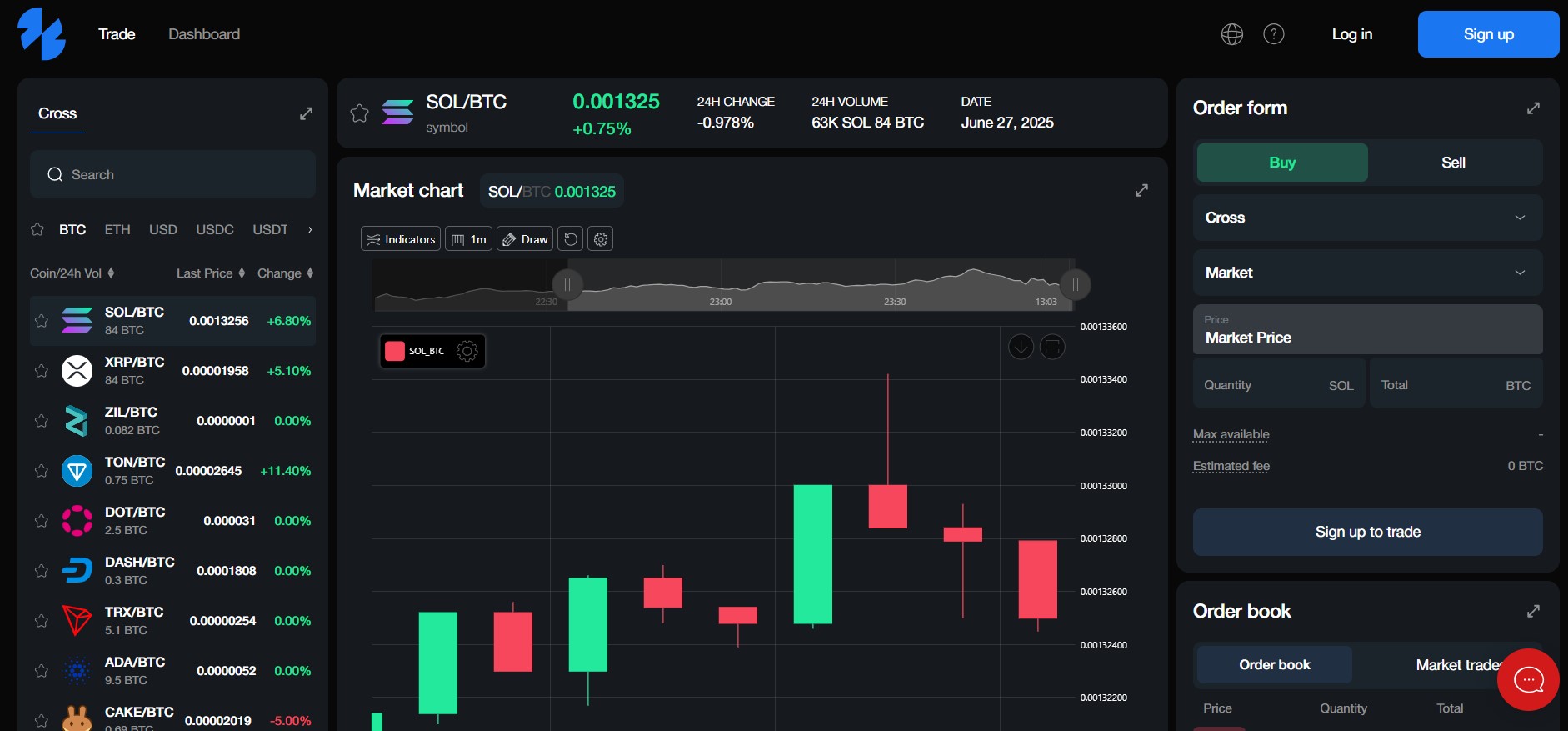1568x731 pixels.
Task: Click the search magnifier icon
Action: click(x=55, y=174)
